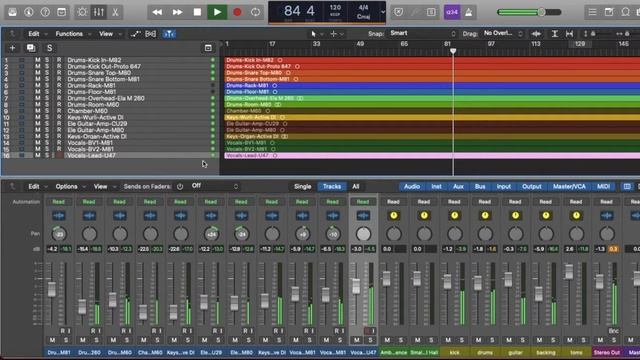640x360 pixels.
Task: Toggle the Bus channel filter button
Action: (x=480, y=187)
